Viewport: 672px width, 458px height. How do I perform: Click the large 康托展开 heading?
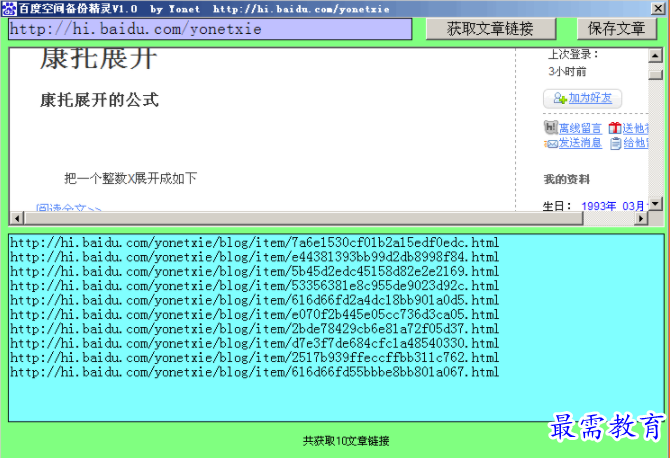pos(99,59)
